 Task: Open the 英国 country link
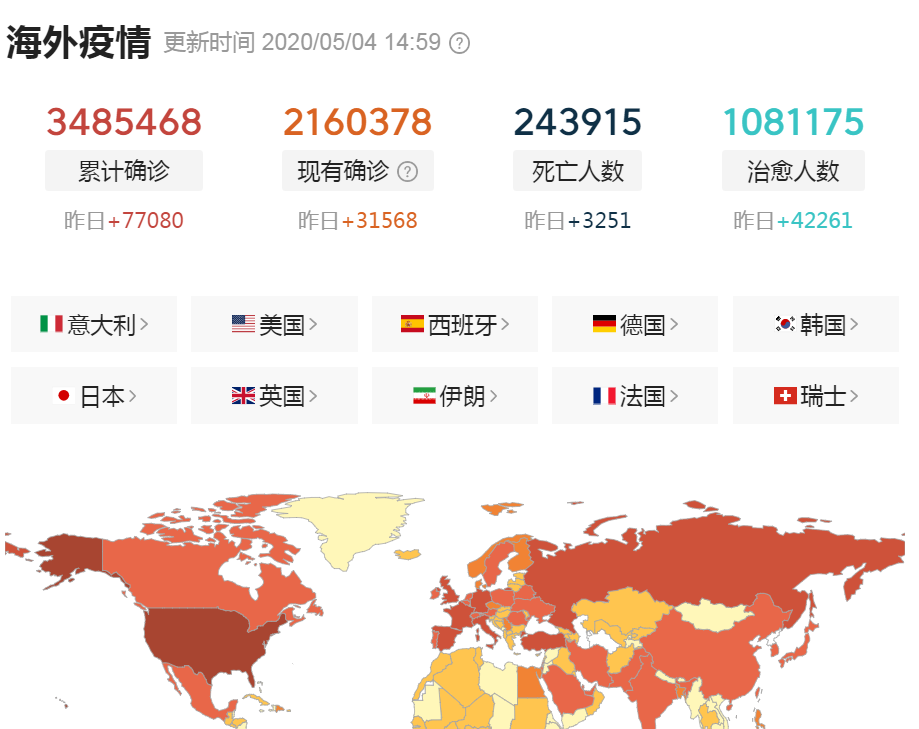(x=274, y=396)
